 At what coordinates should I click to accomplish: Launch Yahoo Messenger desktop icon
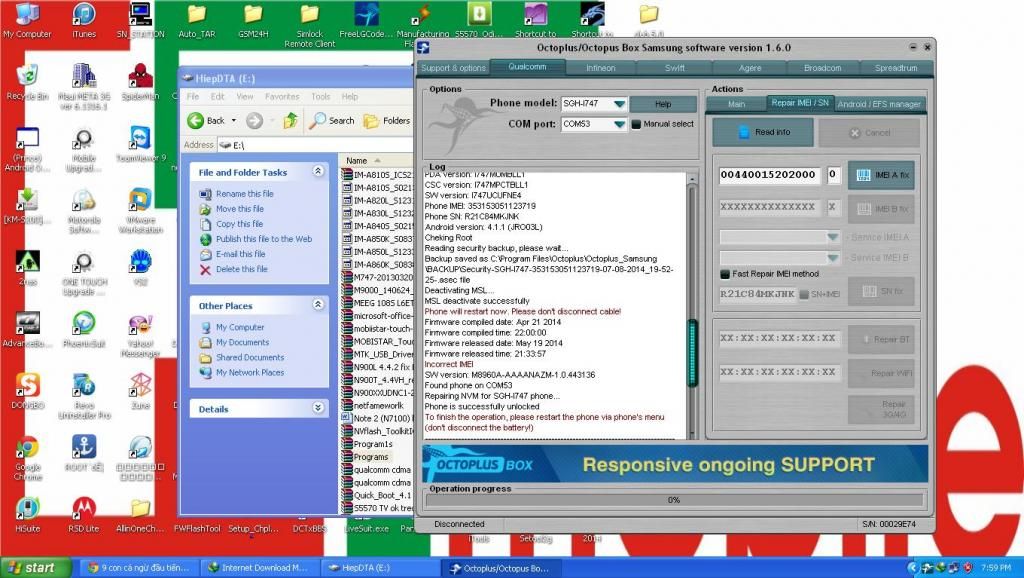point(140,335)
